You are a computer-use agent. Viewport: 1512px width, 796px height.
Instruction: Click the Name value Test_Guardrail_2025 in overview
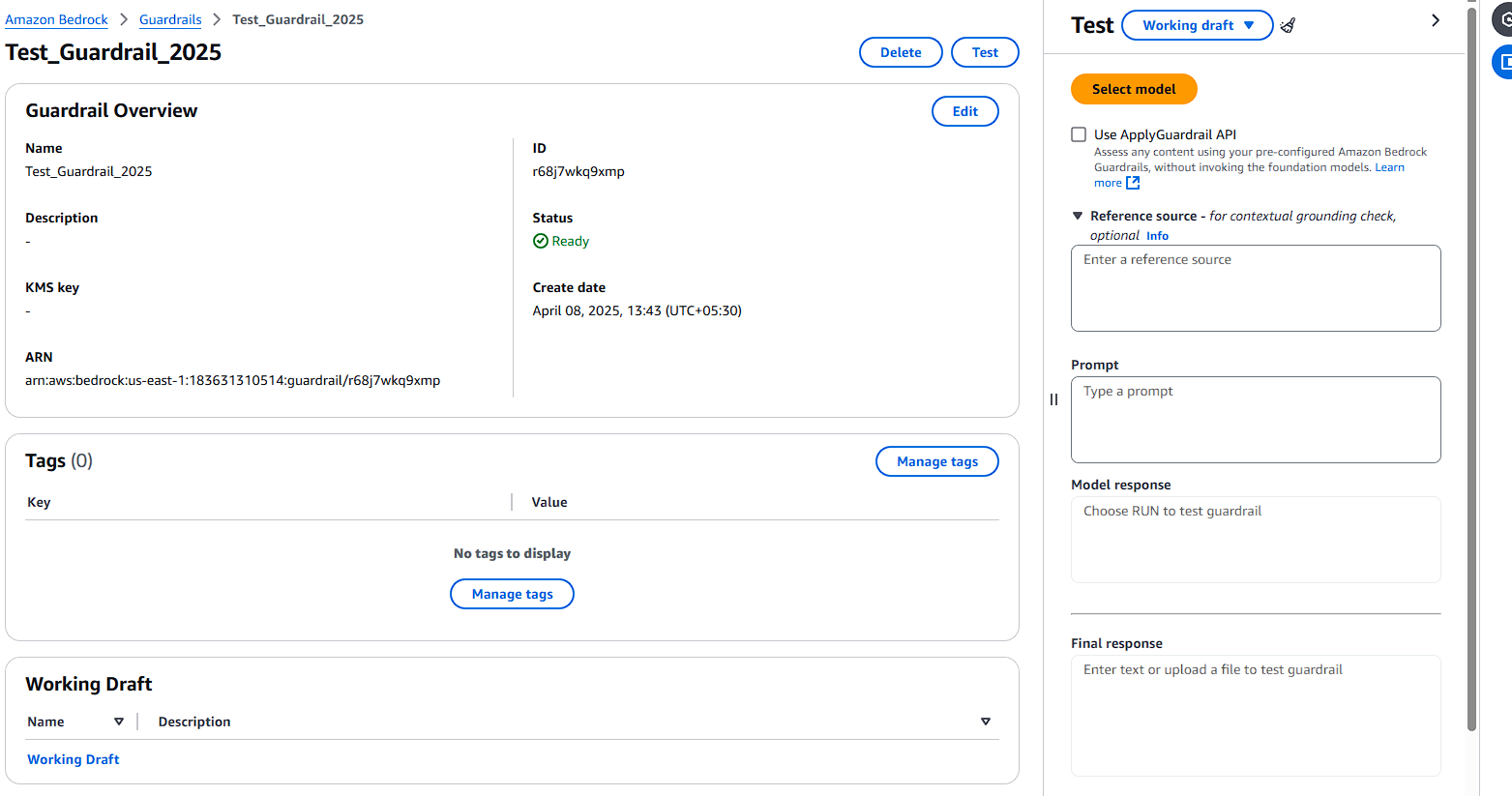[88, 171]
